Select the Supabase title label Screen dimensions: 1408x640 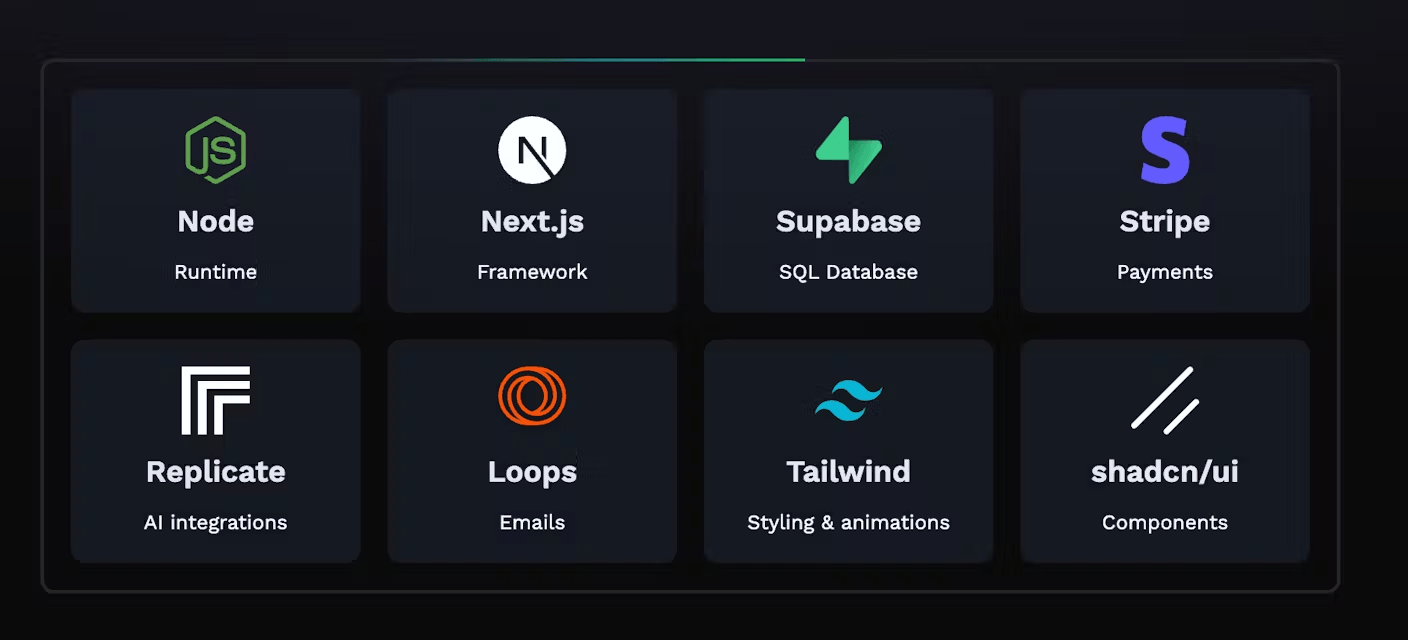(848, 221)
